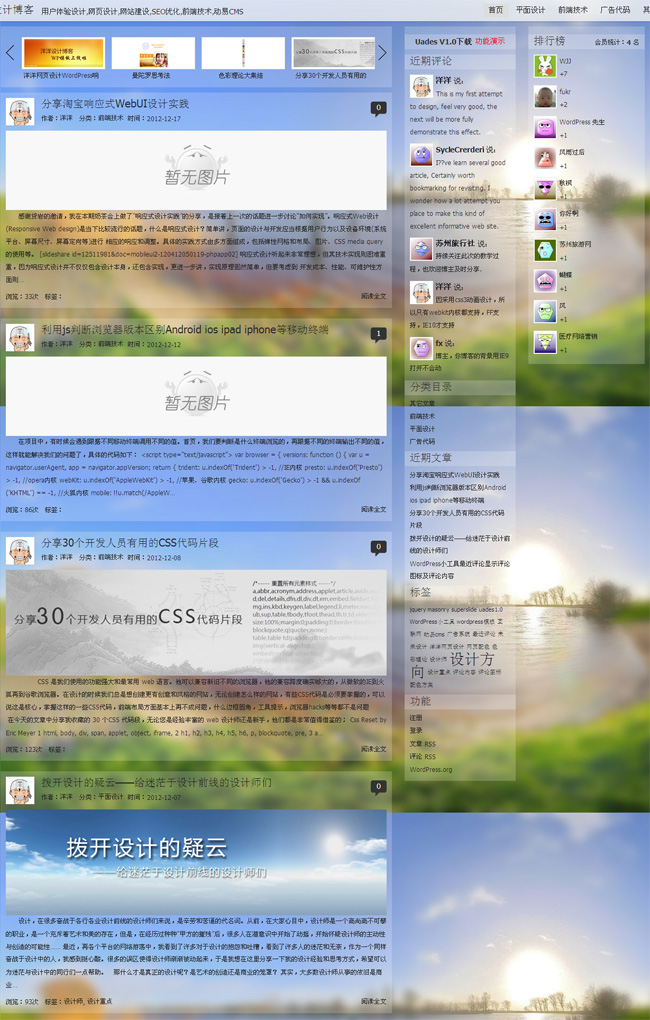Click the Uades V1.0下载 download link
Image resolution: width=650 pixels, height=1020 pixels.
[443, 42]
